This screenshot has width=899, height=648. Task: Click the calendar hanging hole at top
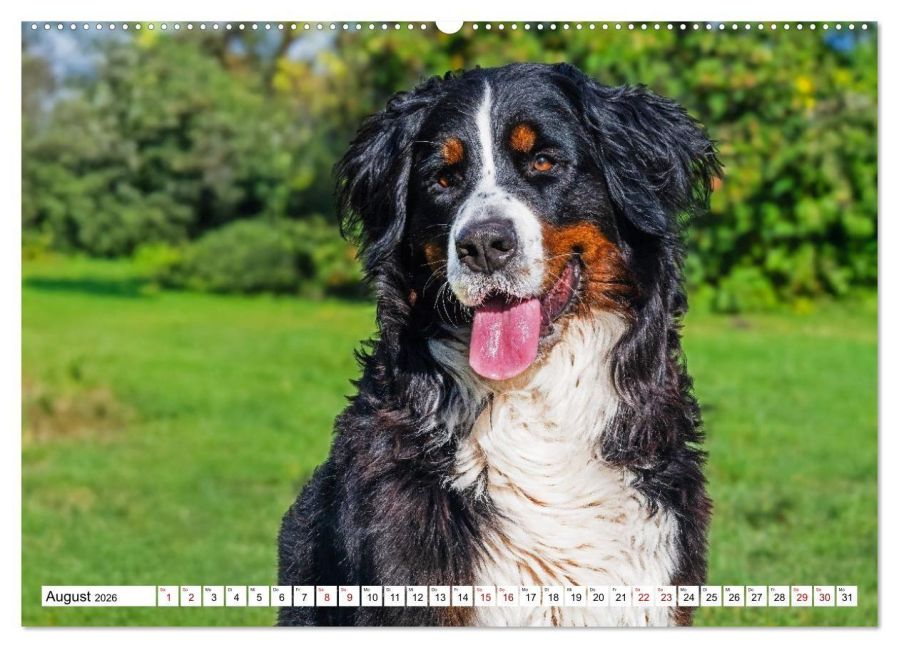coord(450,25)
